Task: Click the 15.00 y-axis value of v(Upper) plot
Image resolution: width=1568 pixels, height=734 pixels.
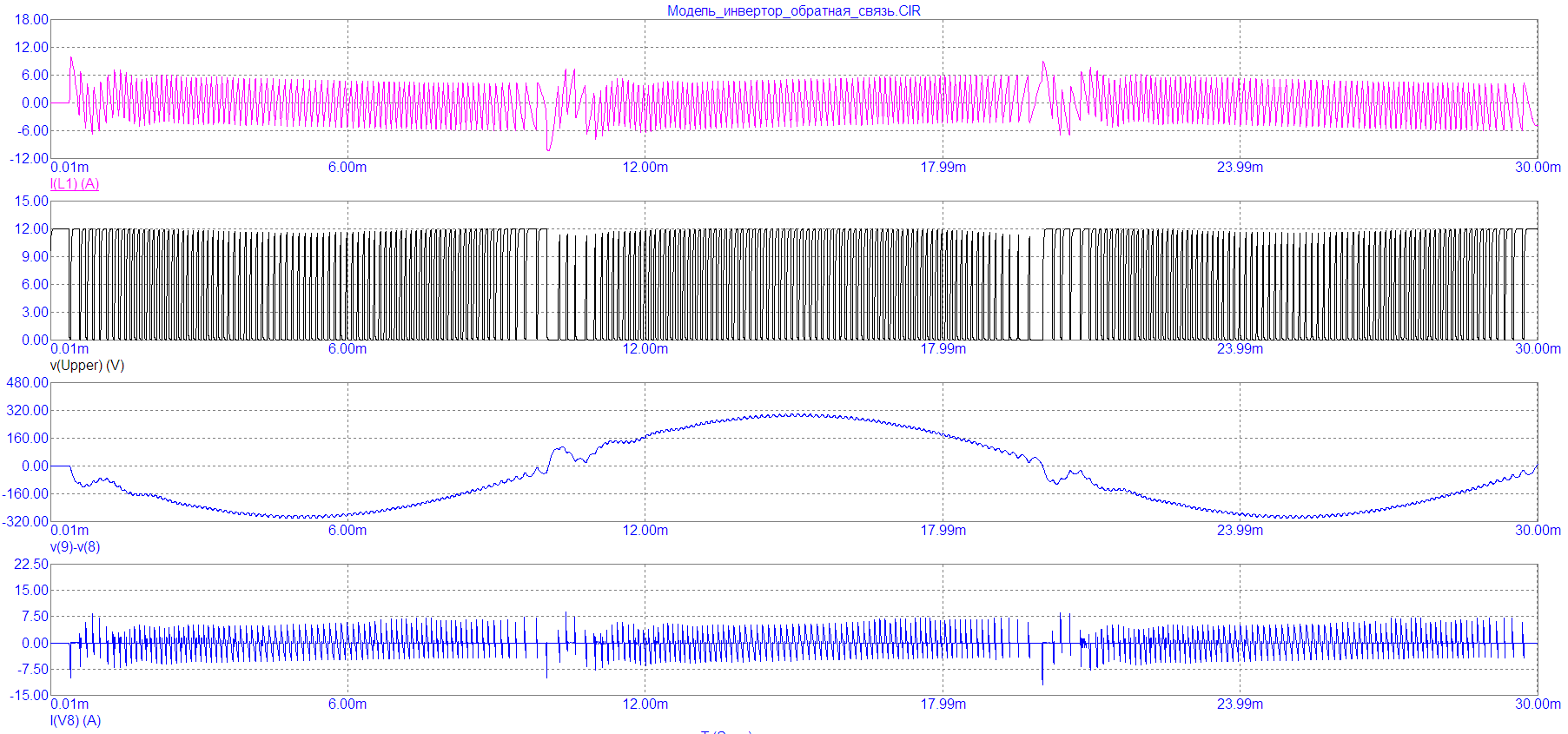Action: pyautogui.click(x=31, y=202)
